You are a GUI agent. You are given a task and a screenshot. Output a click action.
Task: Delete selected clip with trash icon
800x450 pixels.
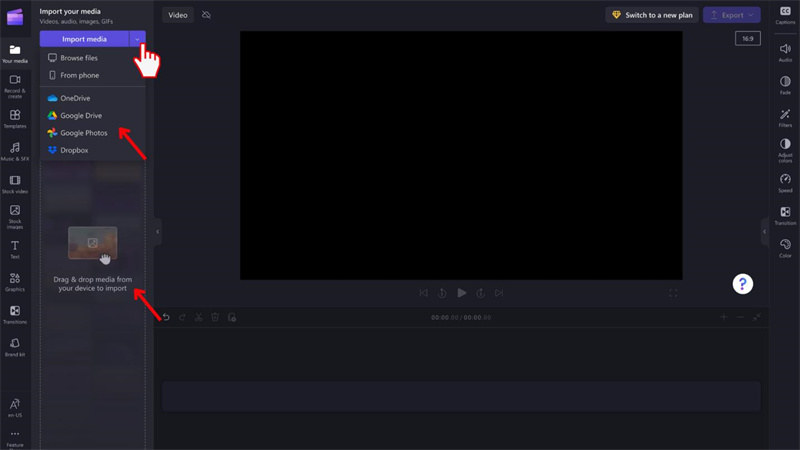pos(215,317)
